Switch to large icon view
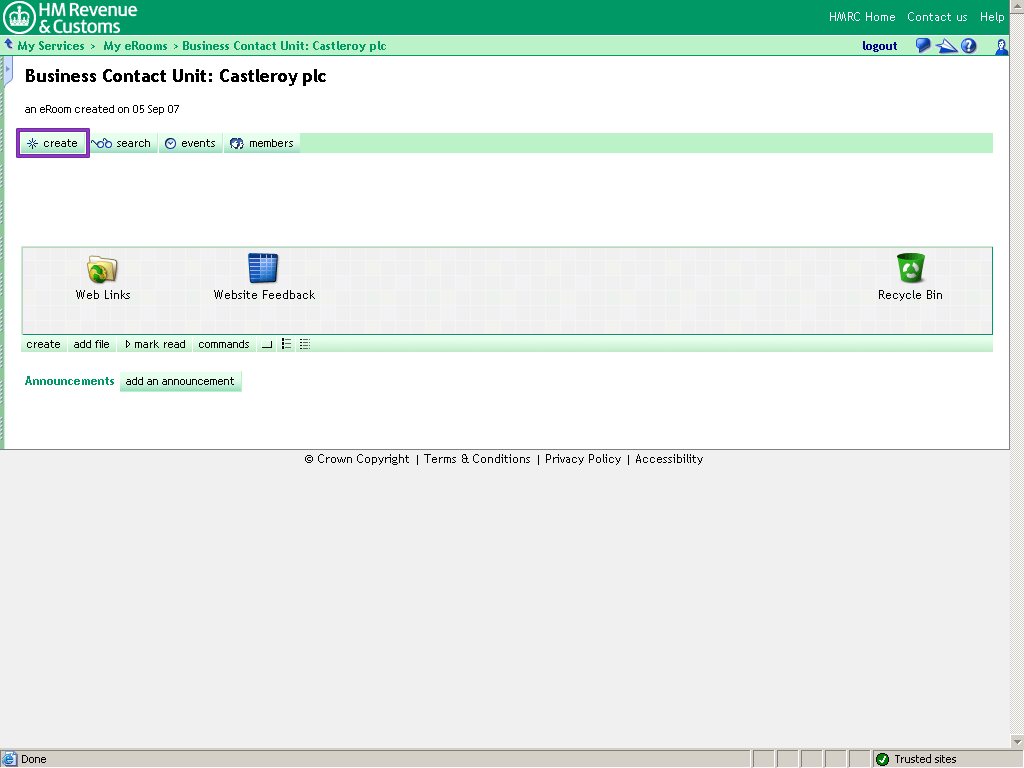The height and width of the screenshot is (768, 1024). point(267,344)
